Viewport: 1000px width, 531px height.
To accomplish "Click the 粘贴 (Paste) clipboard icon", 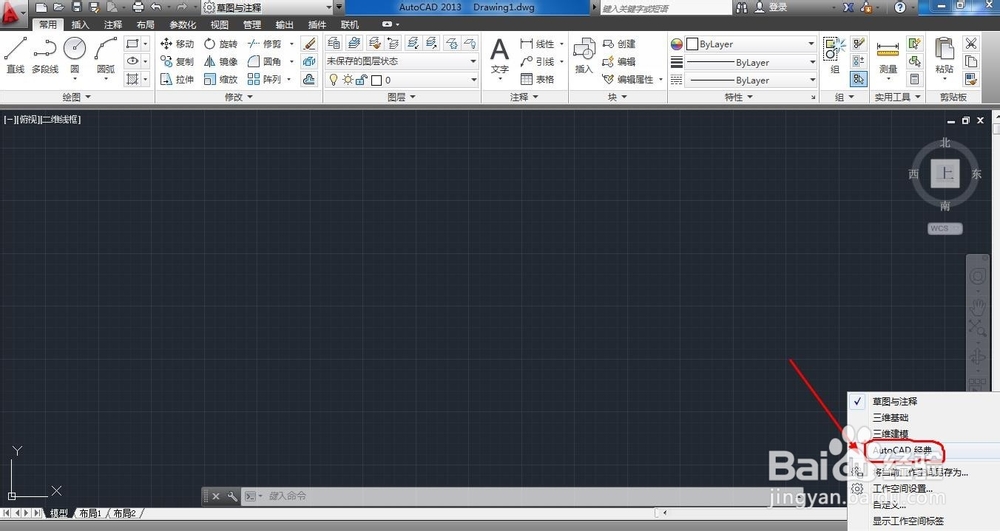I will [944, 55].
